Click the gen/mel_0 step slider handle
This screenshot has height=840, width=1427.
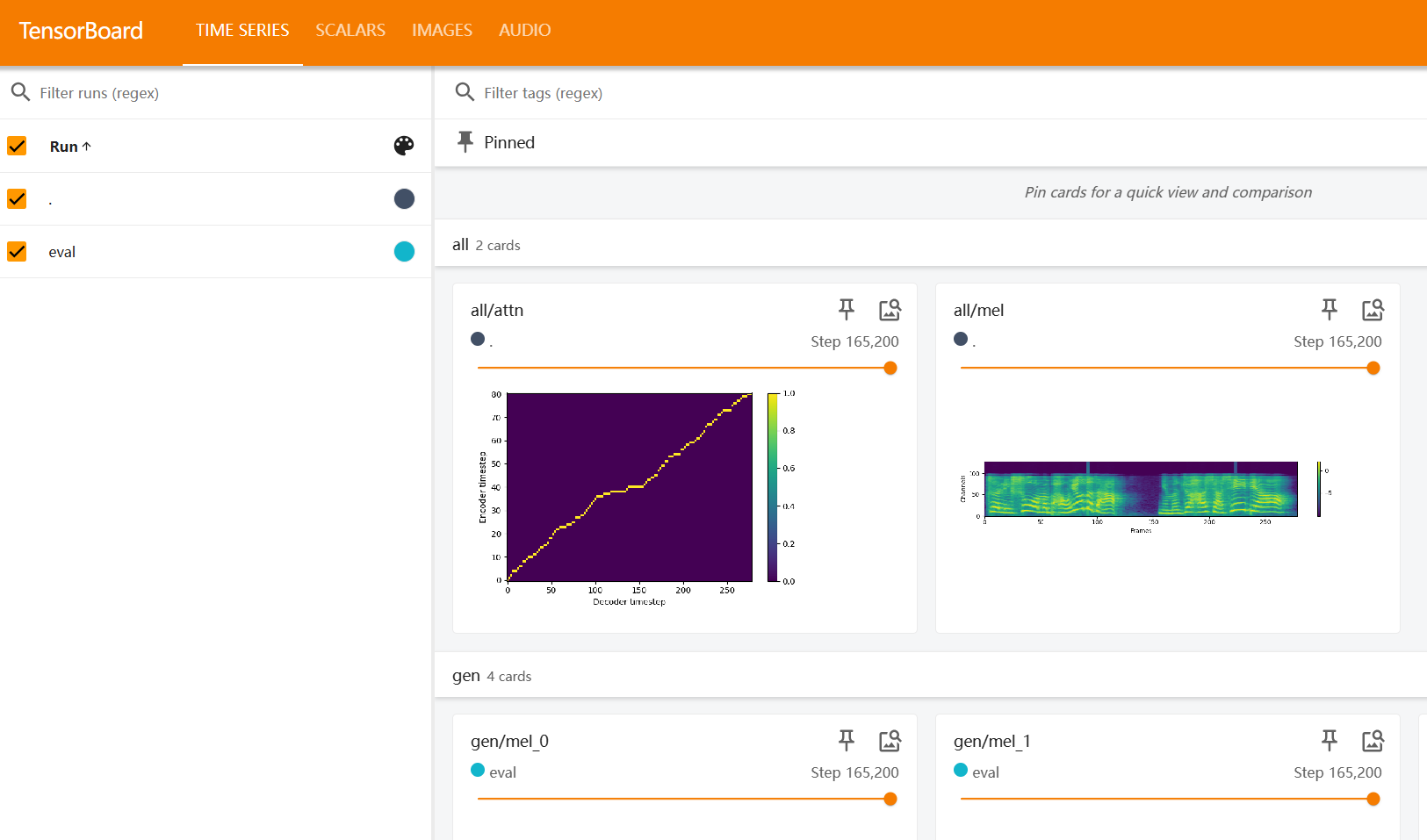coord(890,799)
